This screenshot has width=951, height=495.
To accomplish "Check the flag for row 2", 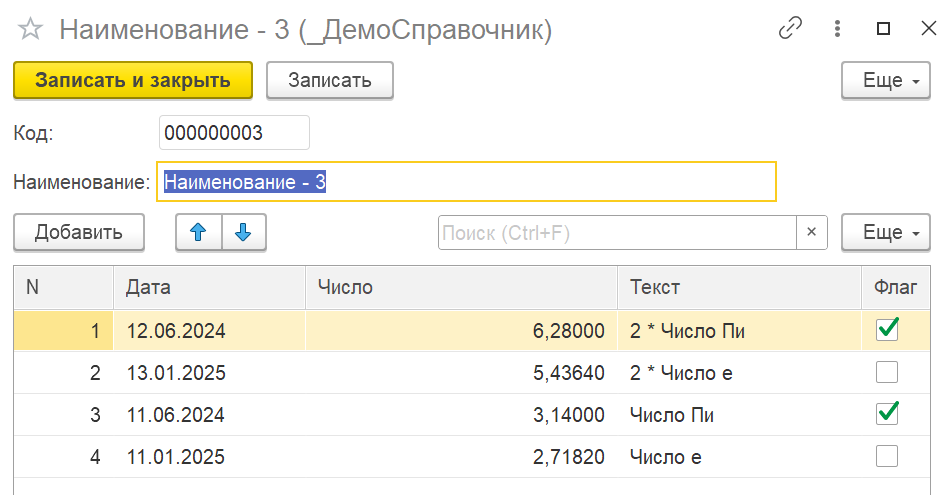I will (887, 373).
